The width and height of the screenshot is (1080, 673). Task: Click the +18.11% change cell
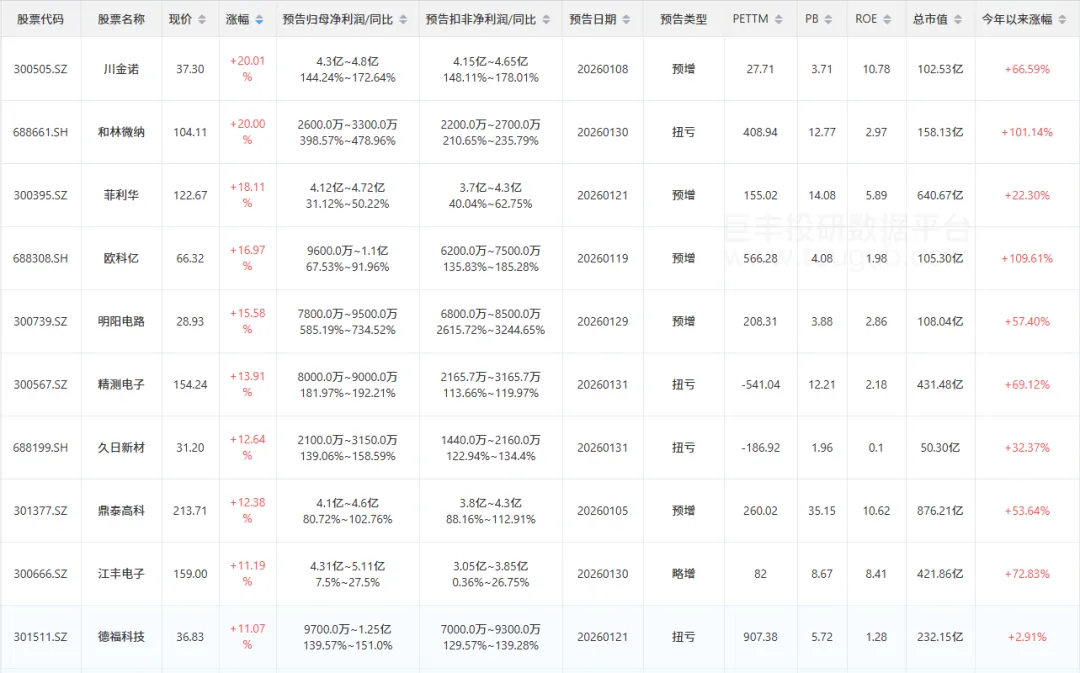pos(247,195)
